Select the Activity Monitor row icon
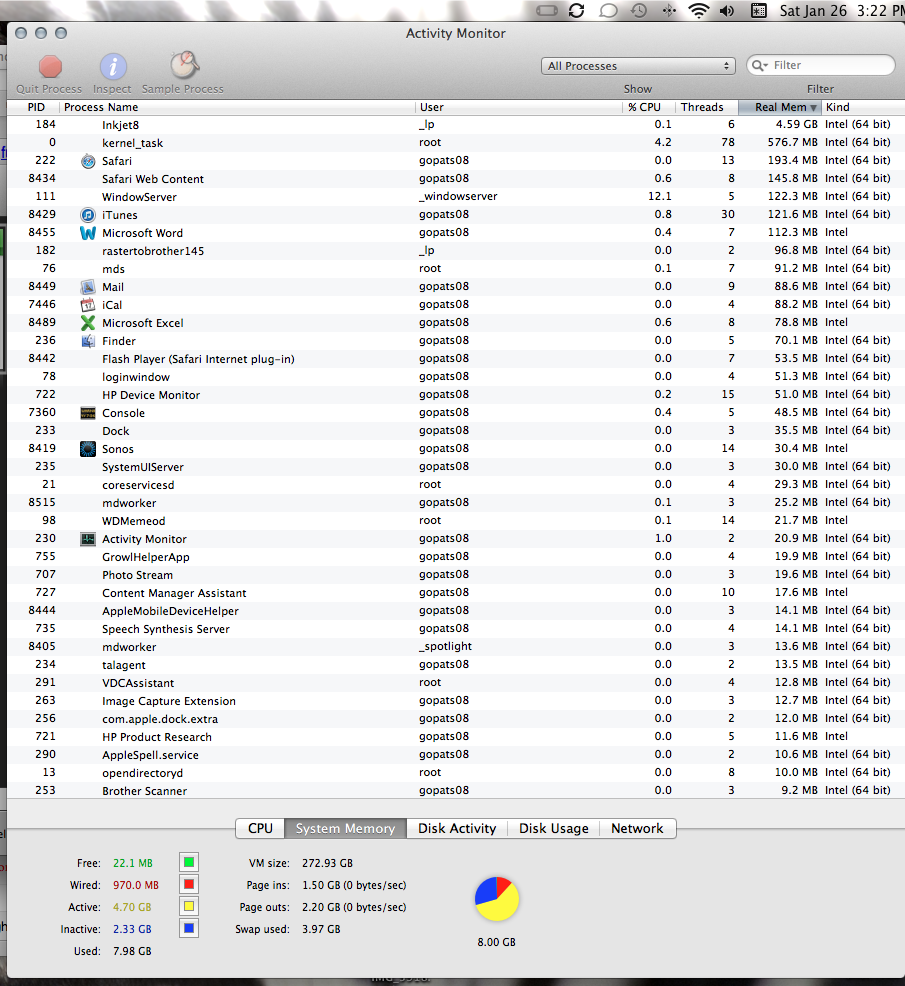Screen dimensions: 905x986 pyautogui.click(x=88, y=539)
